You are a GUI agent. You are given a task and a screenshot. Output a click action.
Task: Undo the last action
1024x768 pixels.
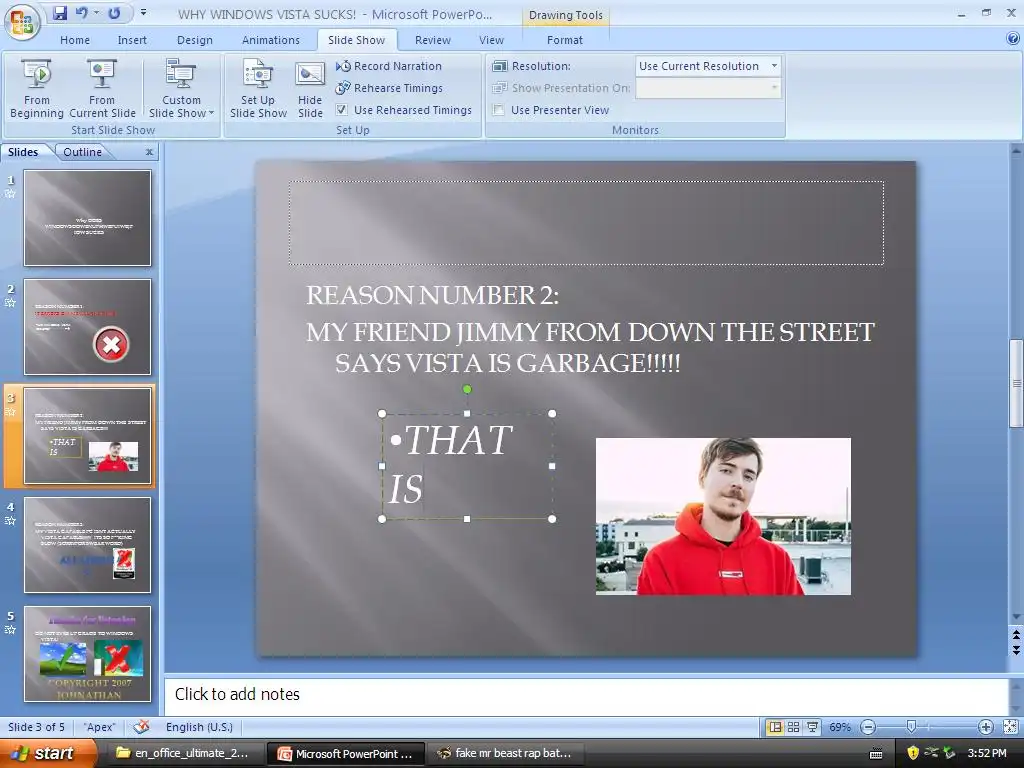pos(82,13)
